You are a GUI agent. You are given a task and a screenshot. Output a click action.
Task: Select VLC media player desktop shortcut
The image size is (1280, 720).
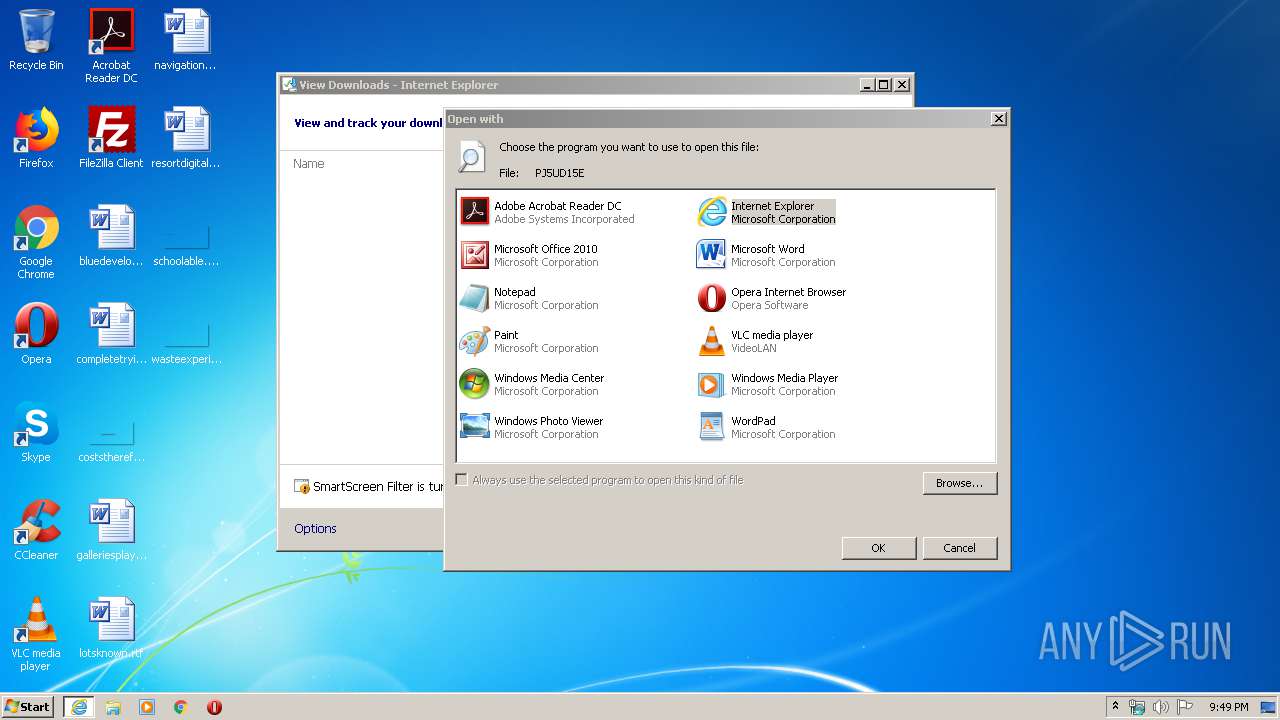[36, 634]
